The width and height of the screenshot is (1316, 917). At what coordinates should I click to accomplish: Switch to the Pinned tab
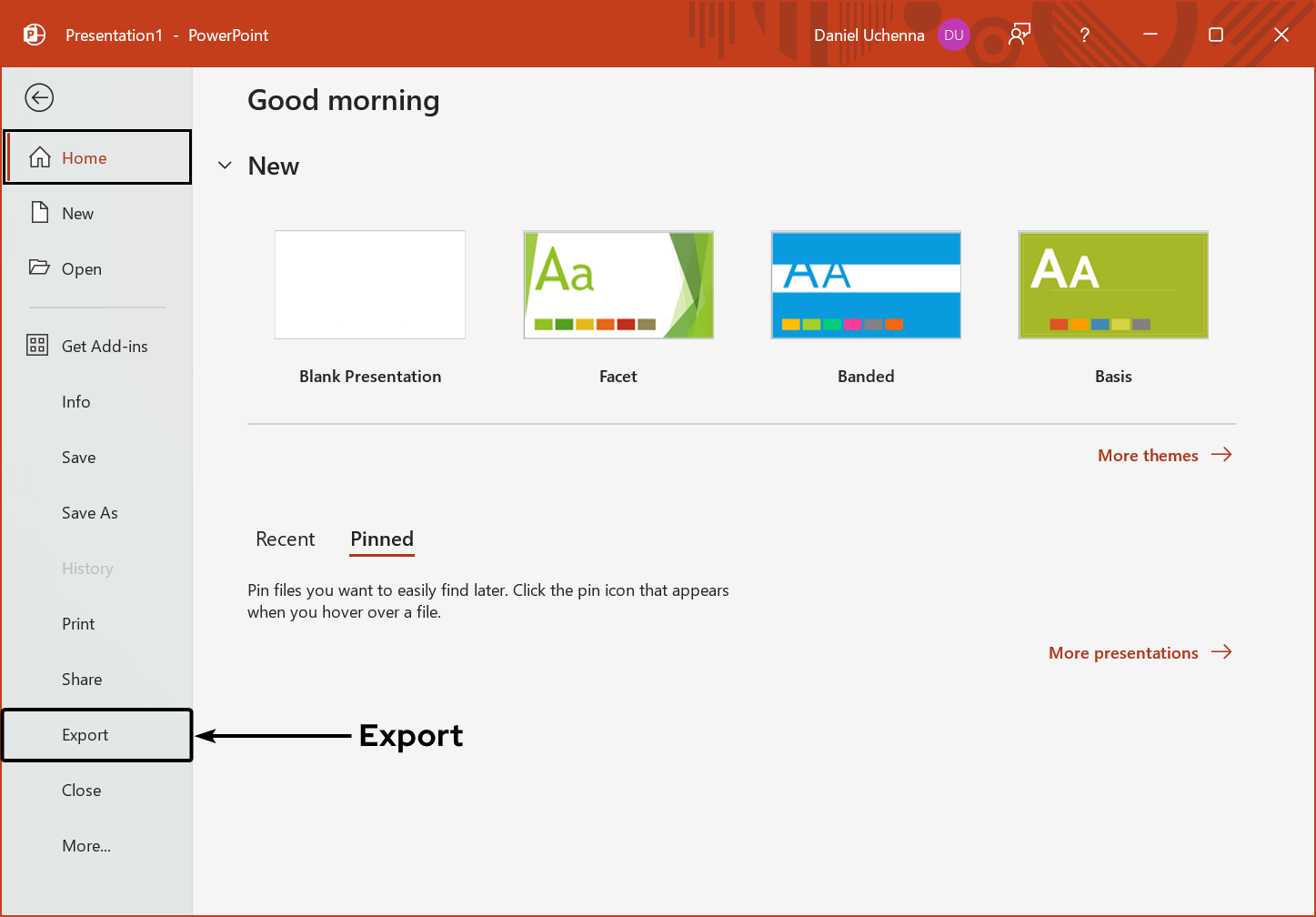(x=381, y=539)
